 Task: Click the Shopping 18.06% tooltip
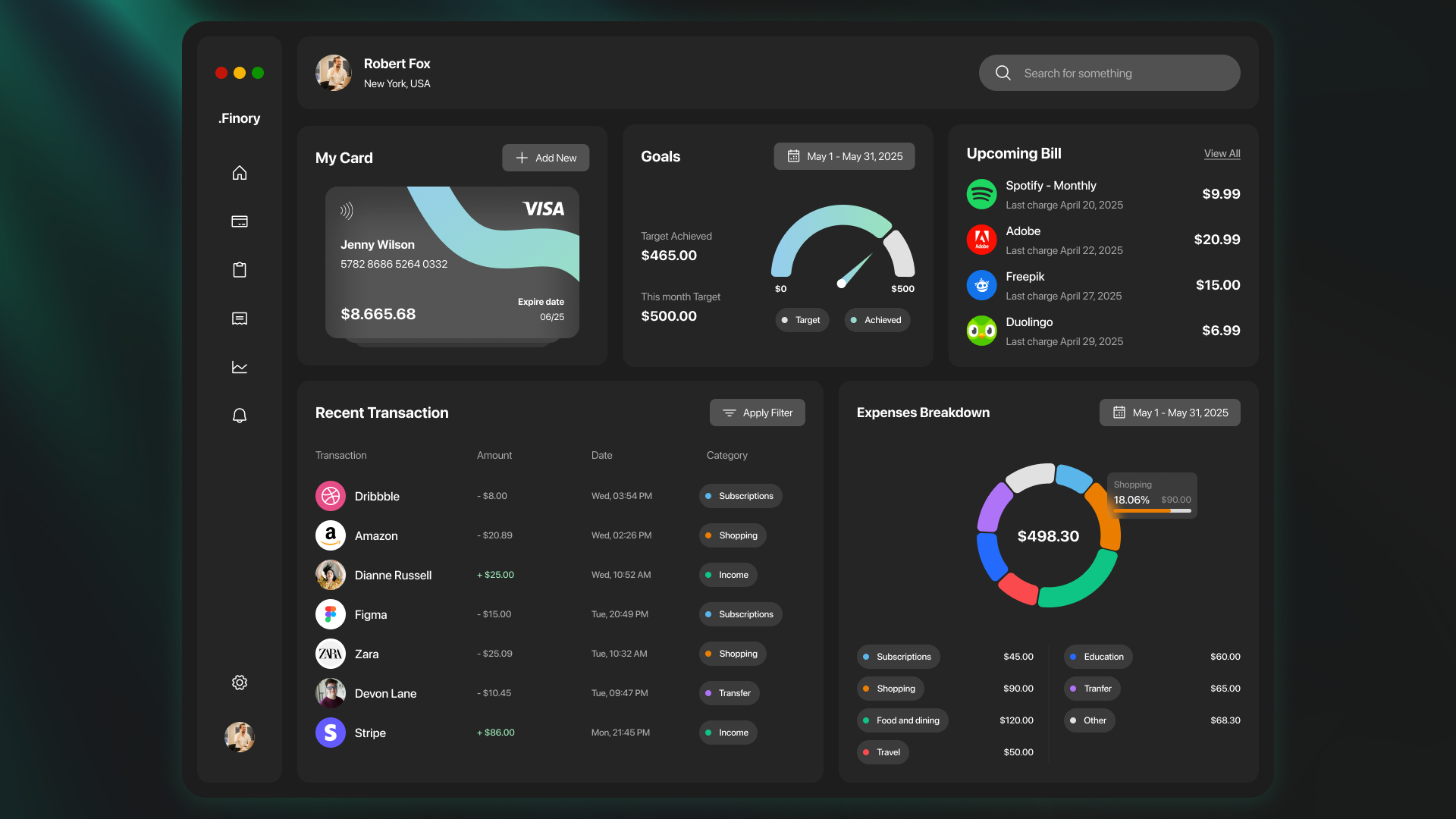(1152, 496)
